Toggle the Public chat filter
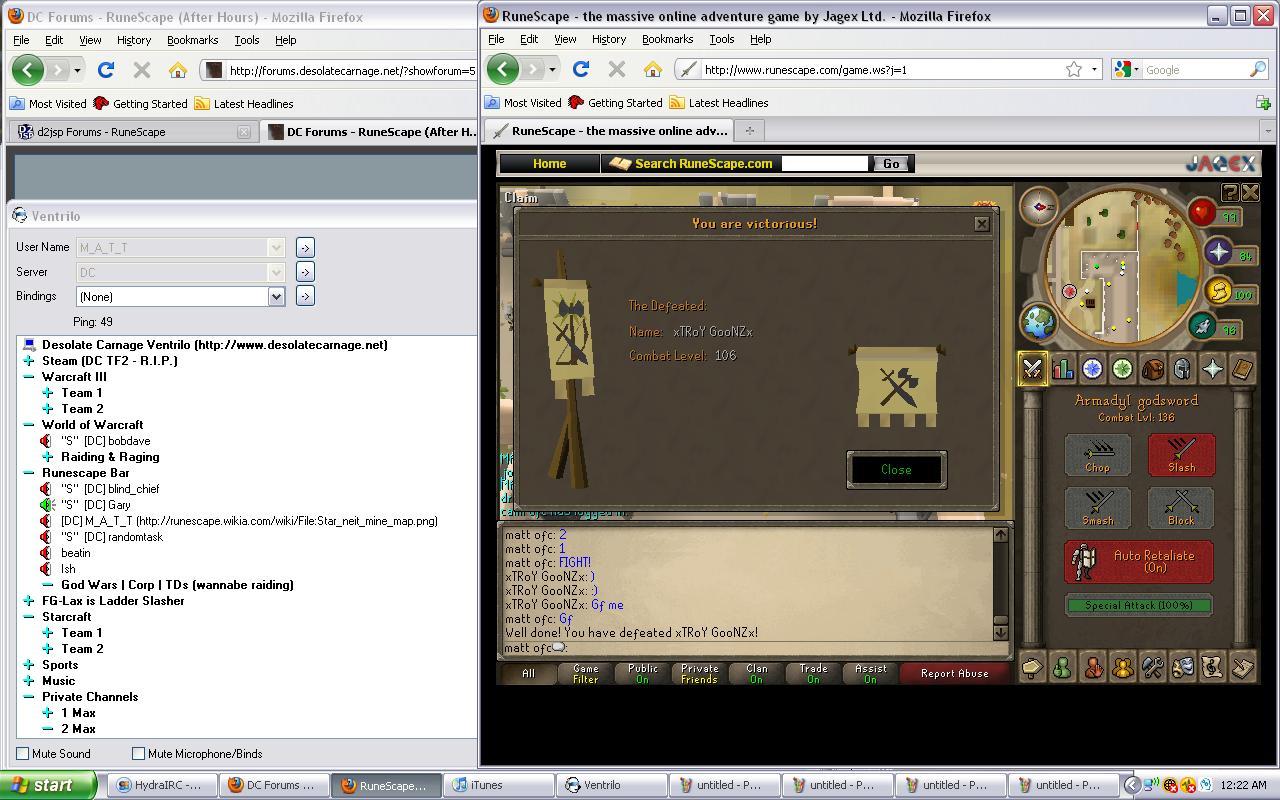Image resolution: width=1280 pixels, height=800 pixels. click(x=643, y=673)
